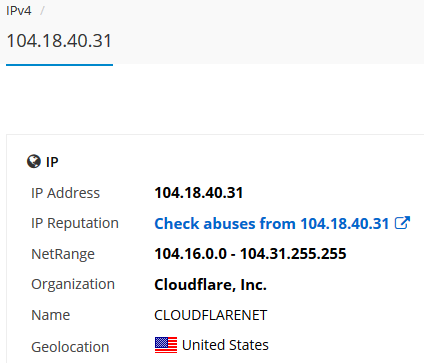Click the Geolocation field label
This screenshot has width=424, height=363.
[x=70, y=347]
